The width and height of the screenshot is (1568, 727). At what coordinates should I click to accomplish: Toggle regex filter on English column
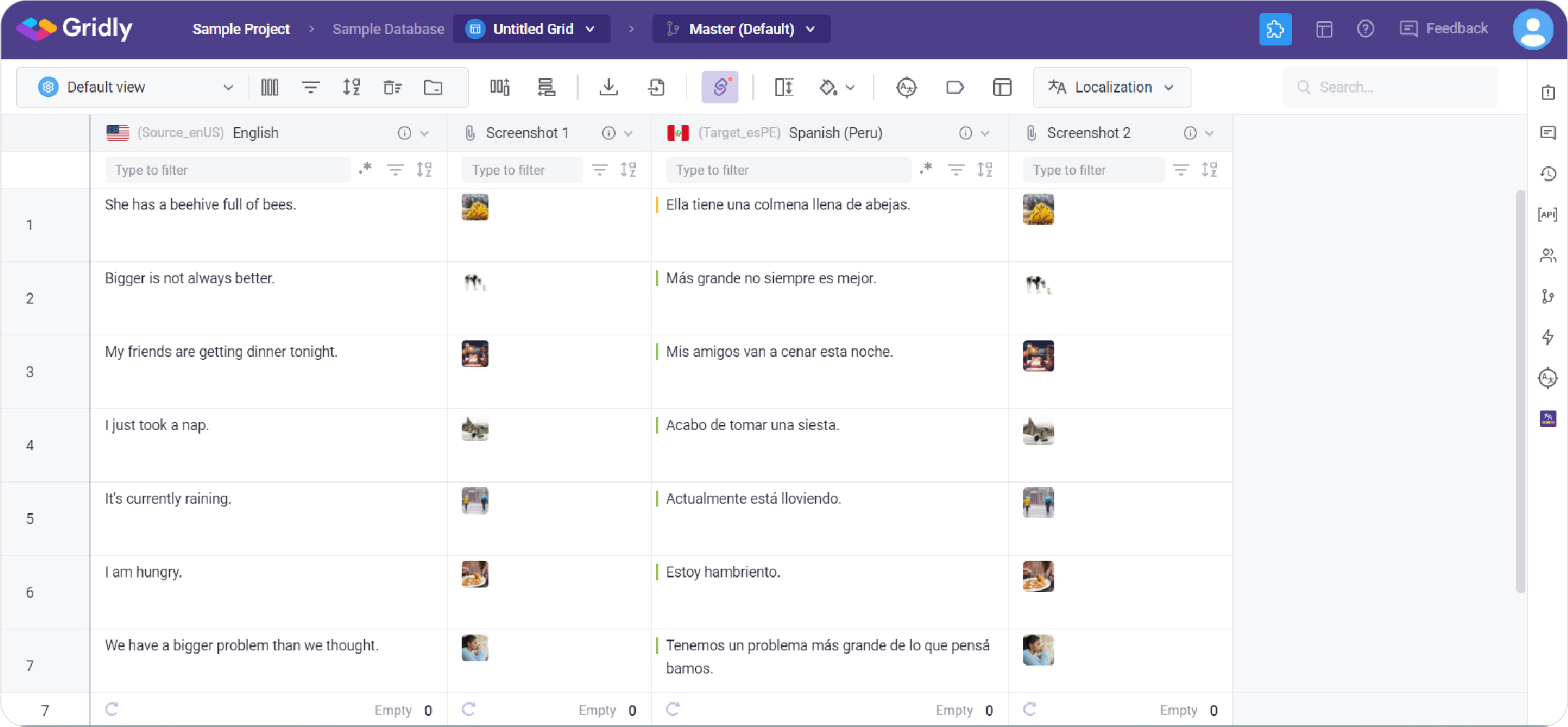[x=366, y=169]
